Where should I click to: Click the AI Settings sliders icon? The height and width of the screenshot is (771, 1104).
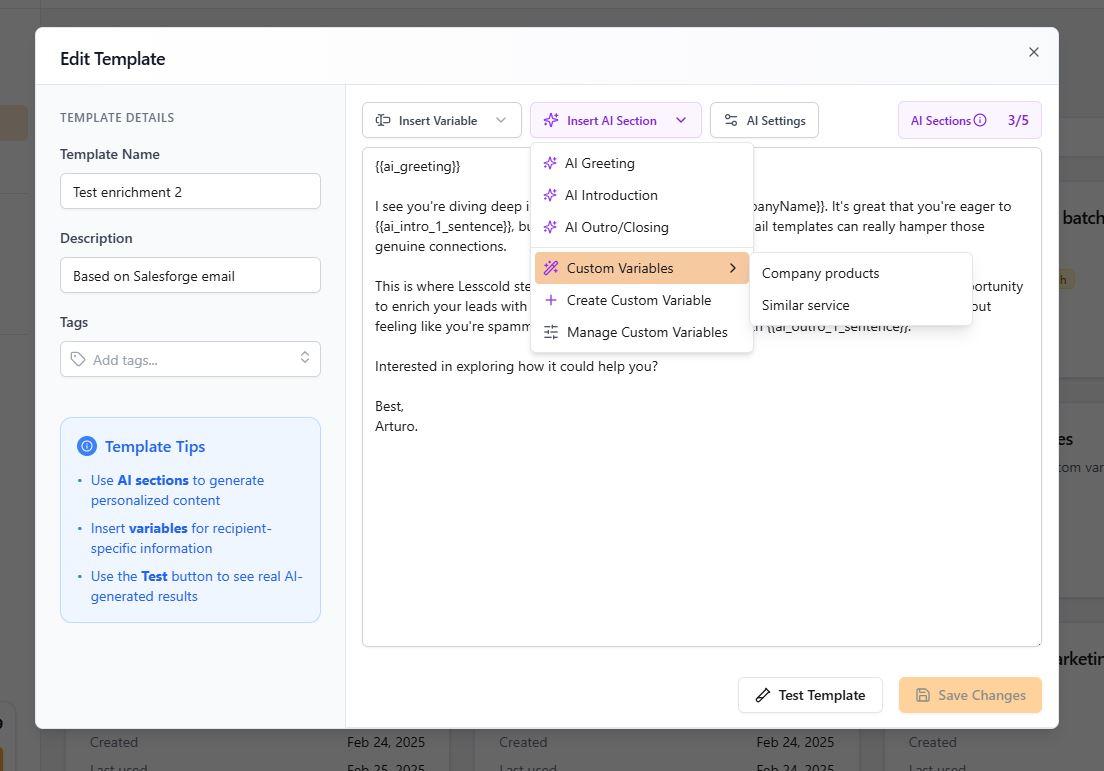point(731,120)
